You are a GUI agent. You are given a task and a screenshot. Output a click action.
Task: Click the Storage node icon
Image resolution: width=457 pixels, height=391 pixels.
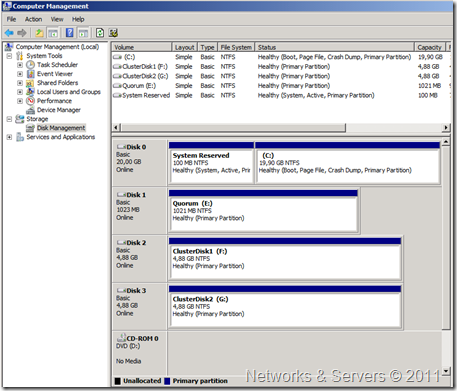coord(20,119)
